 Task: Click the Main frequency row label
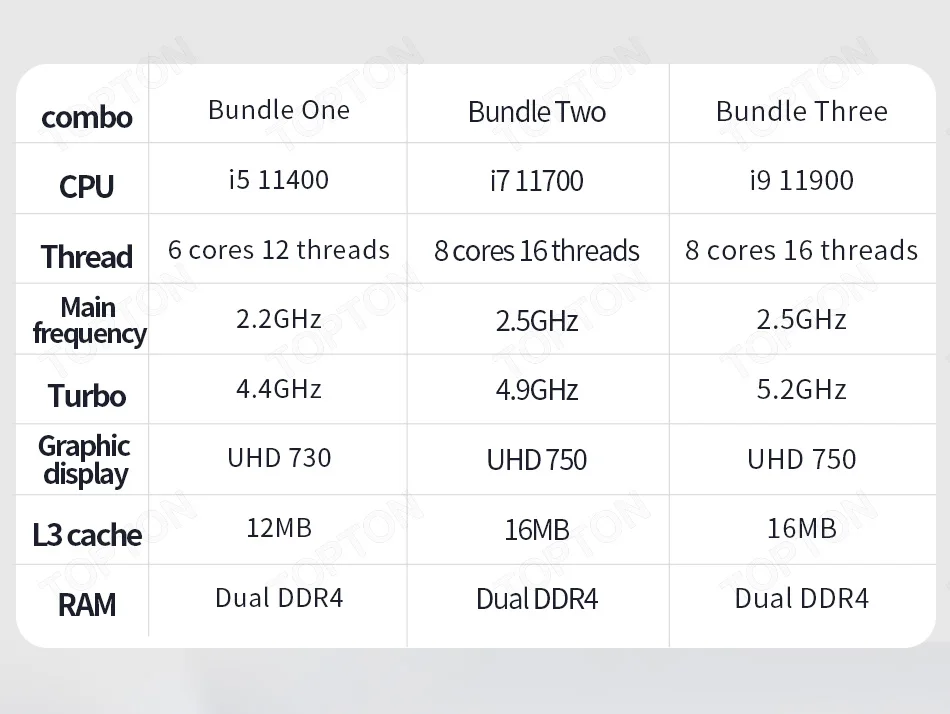(88, 320)
